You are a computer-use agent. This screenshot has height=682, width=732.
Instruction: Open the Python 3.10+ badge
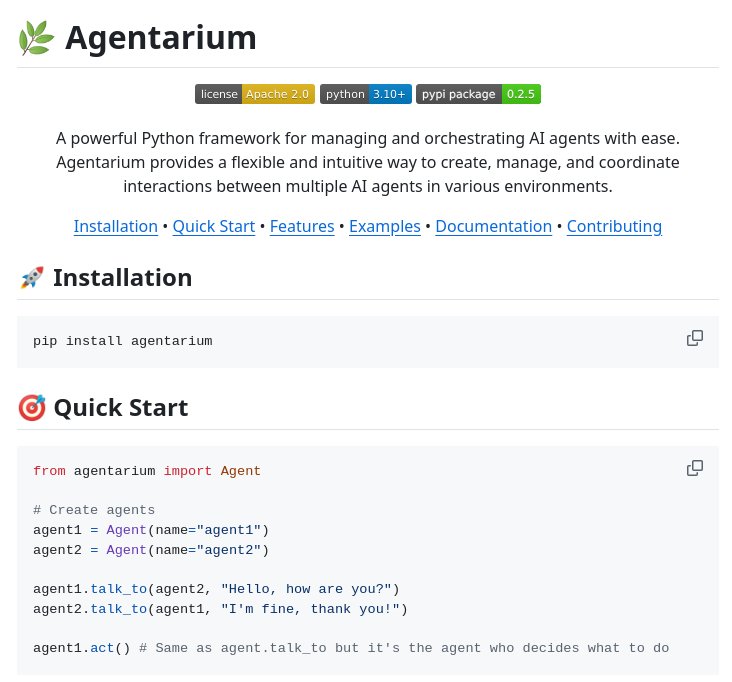(365, 94)
